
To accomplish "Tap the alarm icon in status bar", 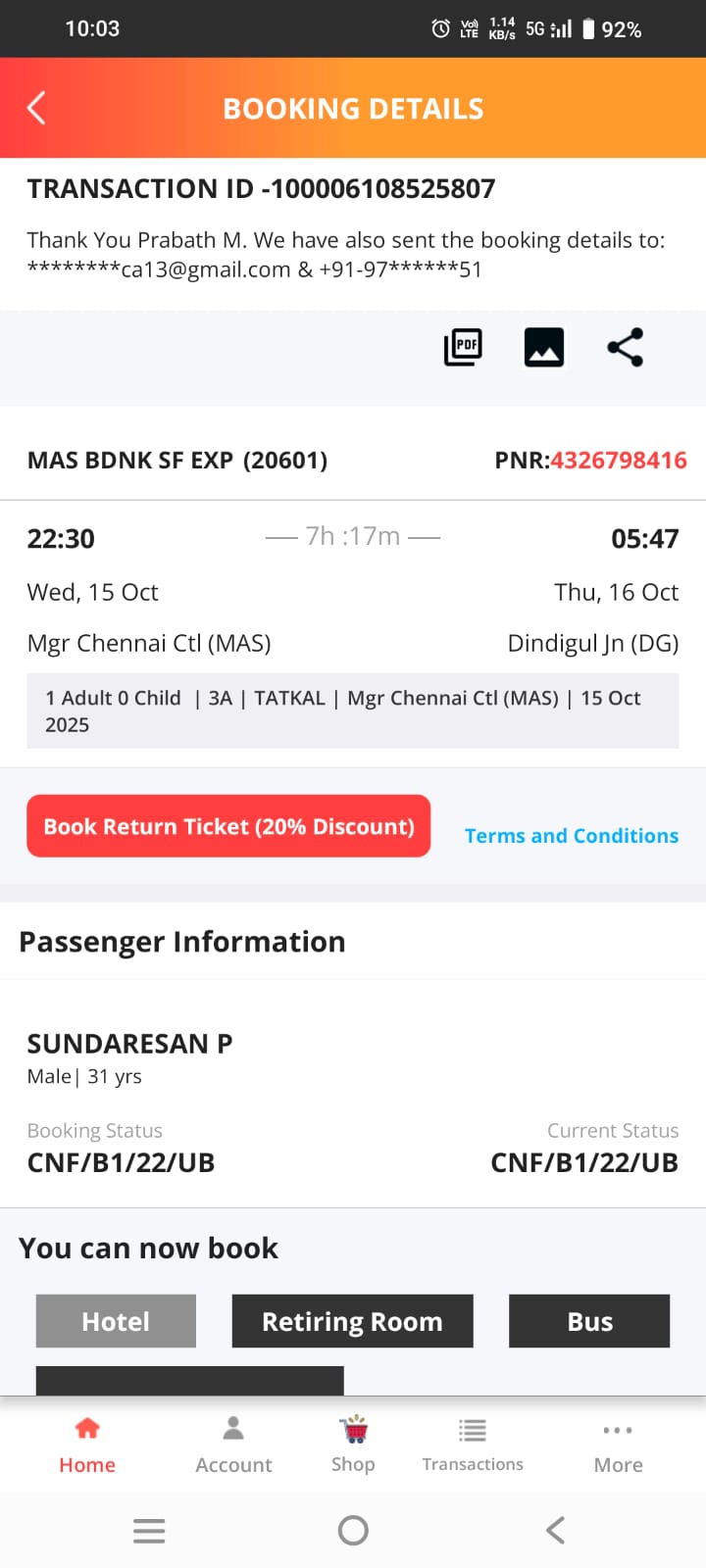I will tap(440, 29).
